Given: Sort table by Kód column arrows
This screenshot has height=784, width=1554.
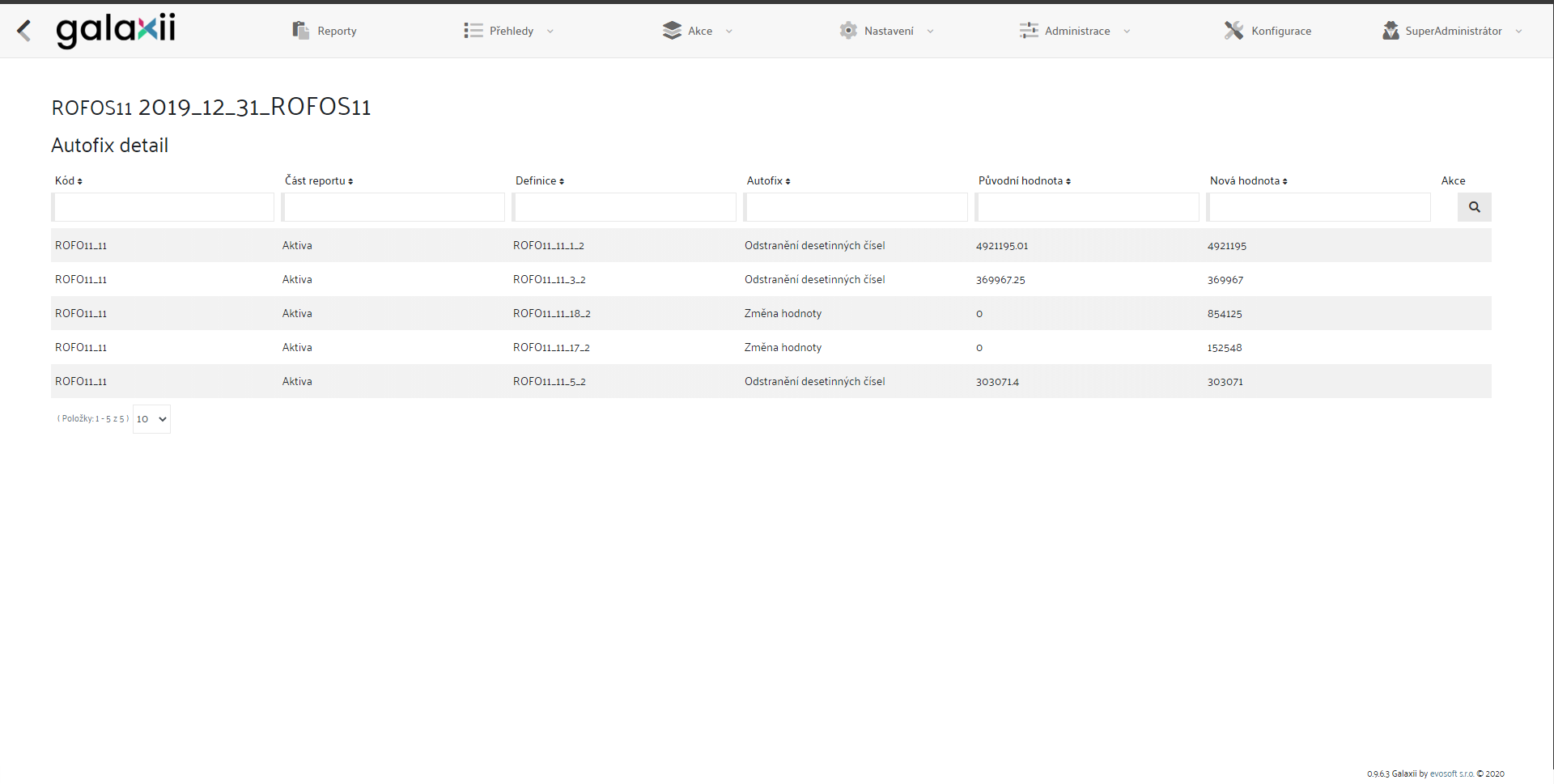Looking at the screenshot, I should click(80, 181).
